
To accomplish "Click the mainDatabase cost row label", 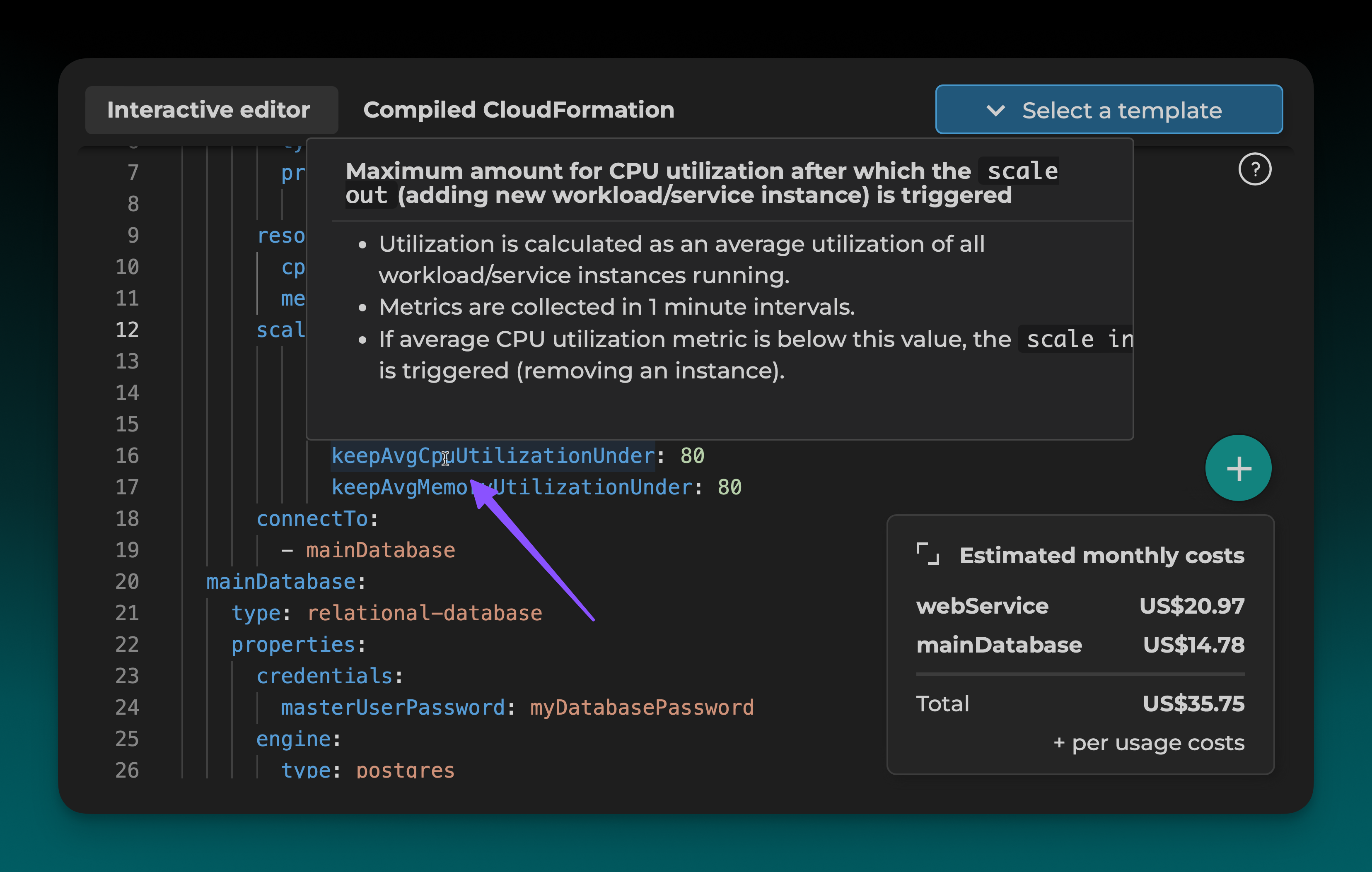I will (x=999, y=646).
